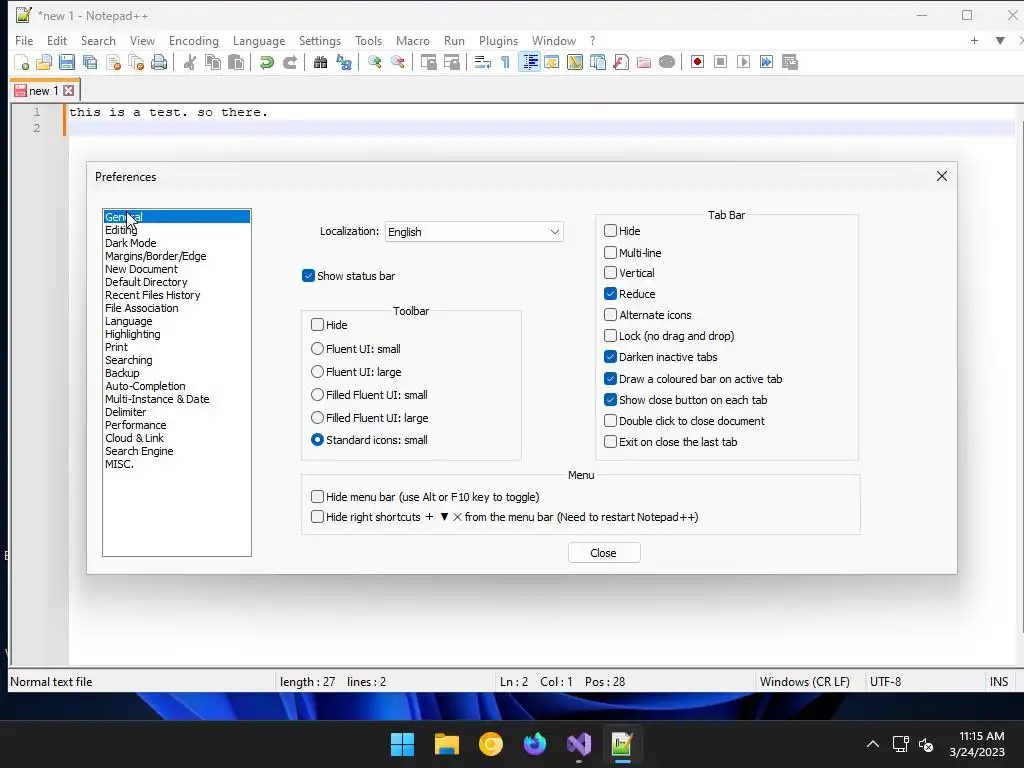
Task: Click the Redo arrow icon
Action: 290,62
